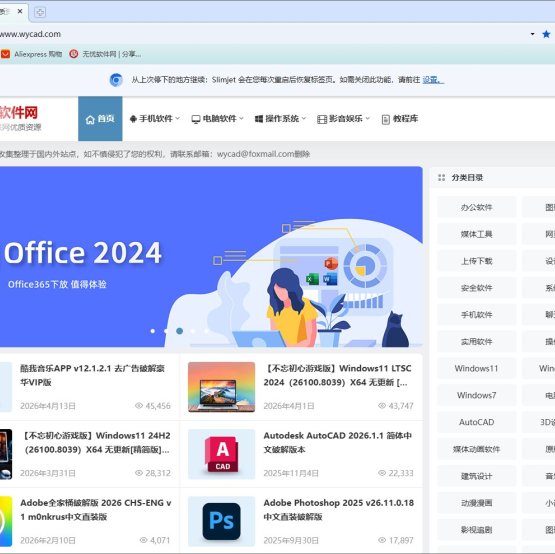Click the www.wycad.com address field

30,34
